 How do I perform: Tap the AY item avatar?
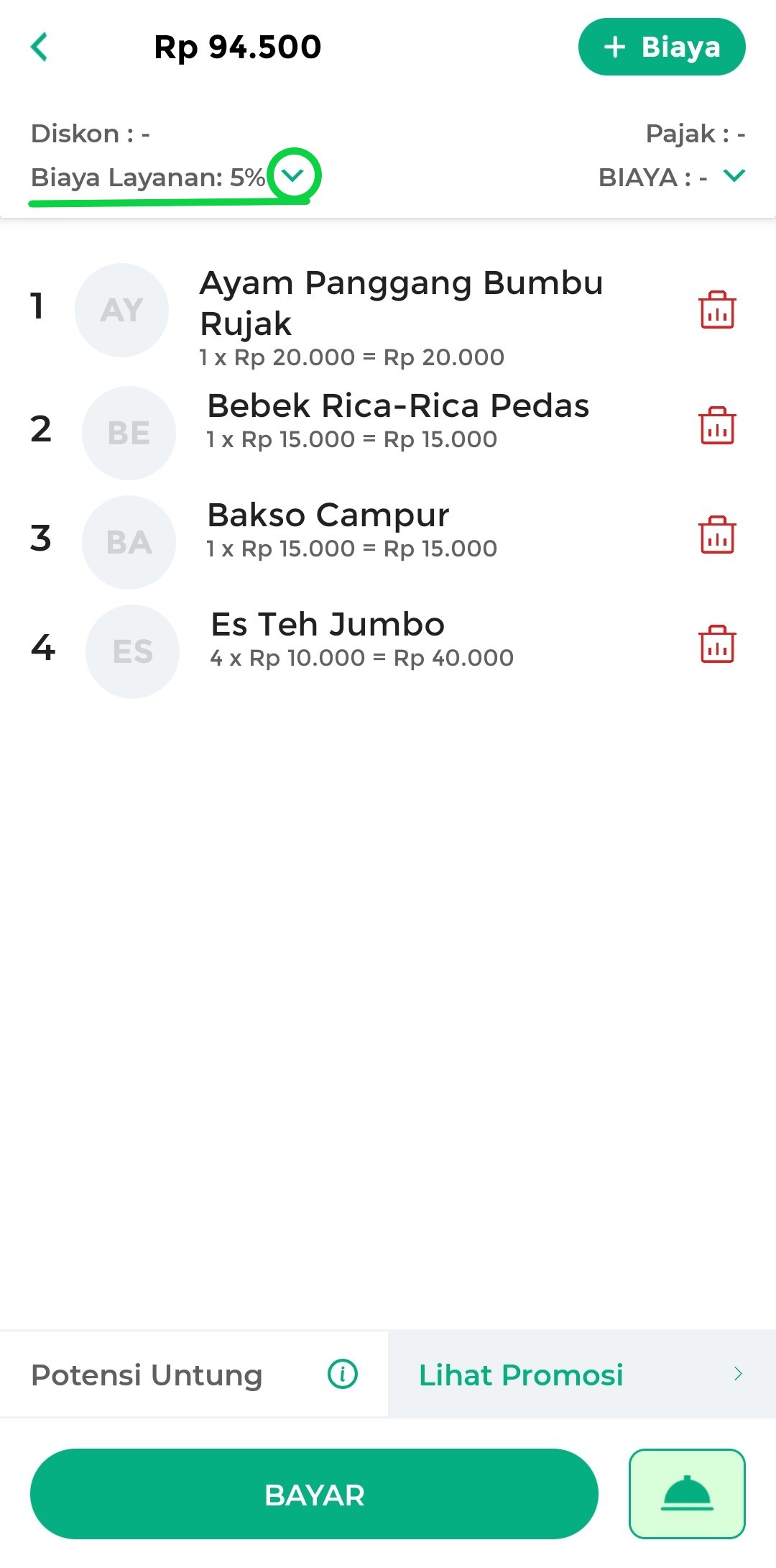coord(121,310)
